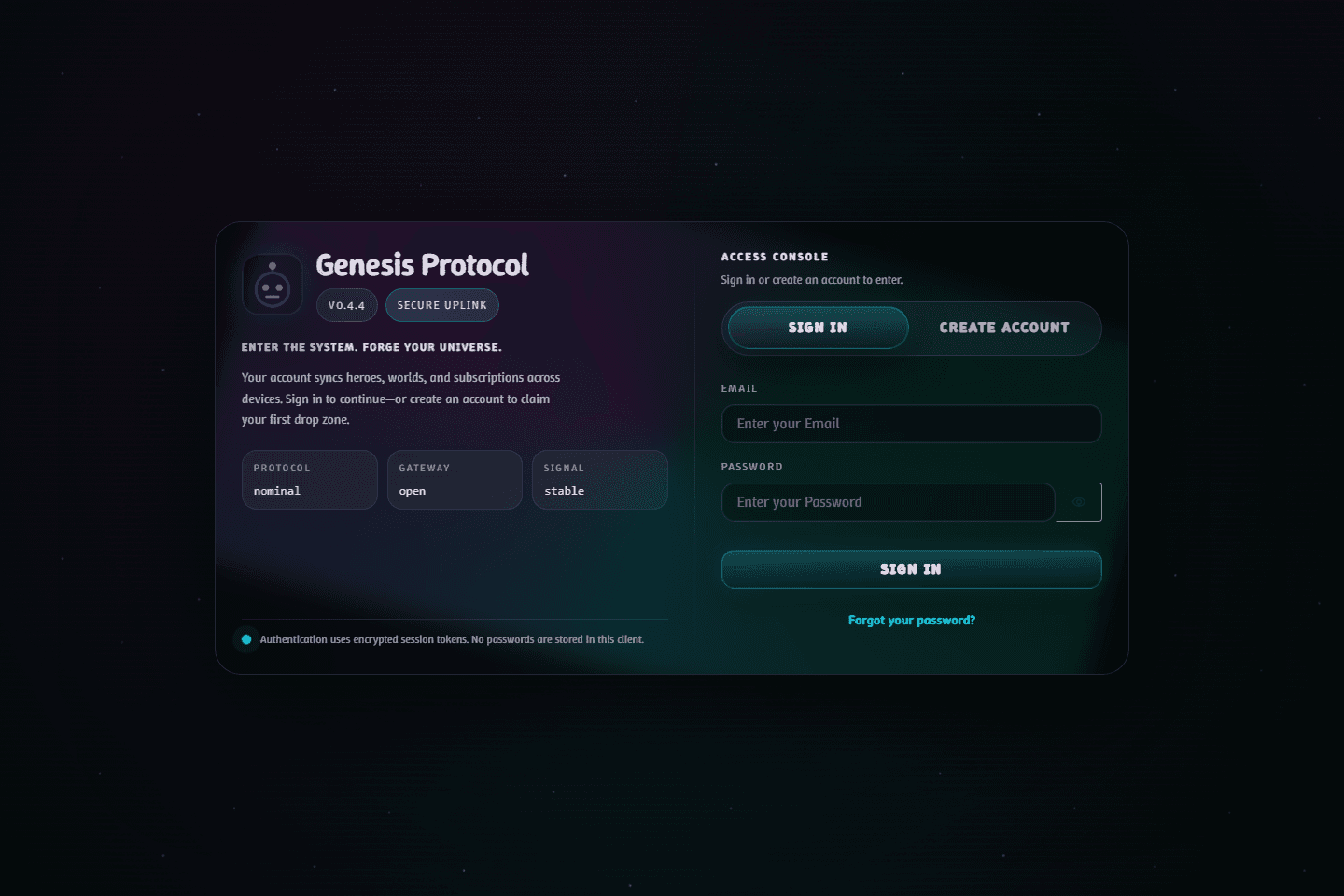Screen dimensions: 1344x896
Task: Click the Password field label
Action: [x=752, y=467]
